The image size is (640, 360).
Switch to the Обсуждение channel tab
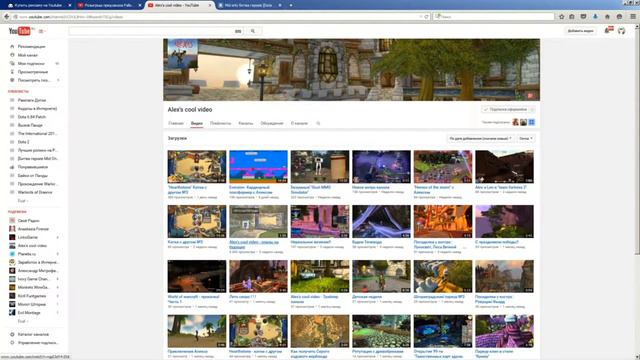click(272, 123)
